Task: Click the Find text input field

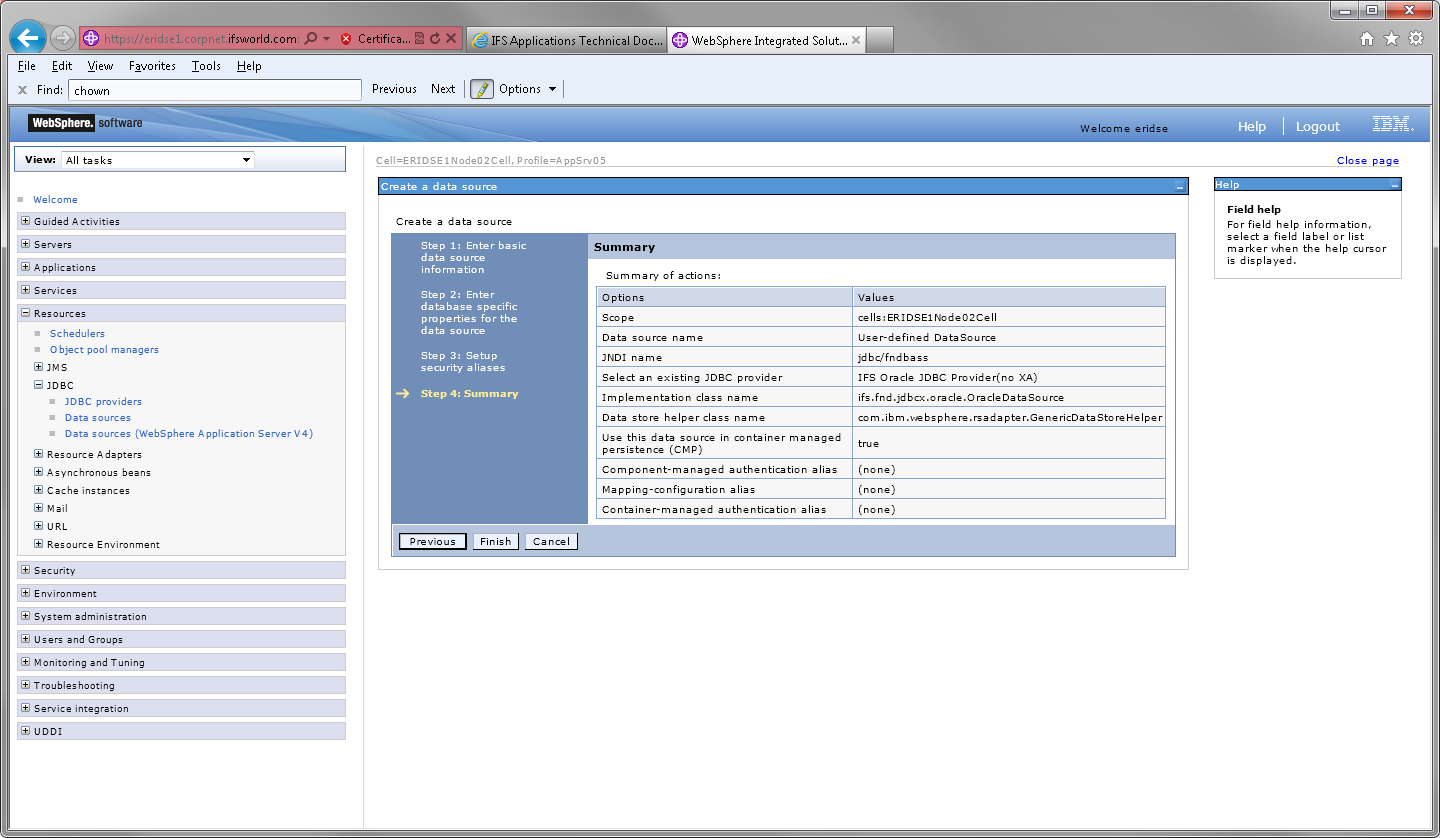Action: pos(214,90)
